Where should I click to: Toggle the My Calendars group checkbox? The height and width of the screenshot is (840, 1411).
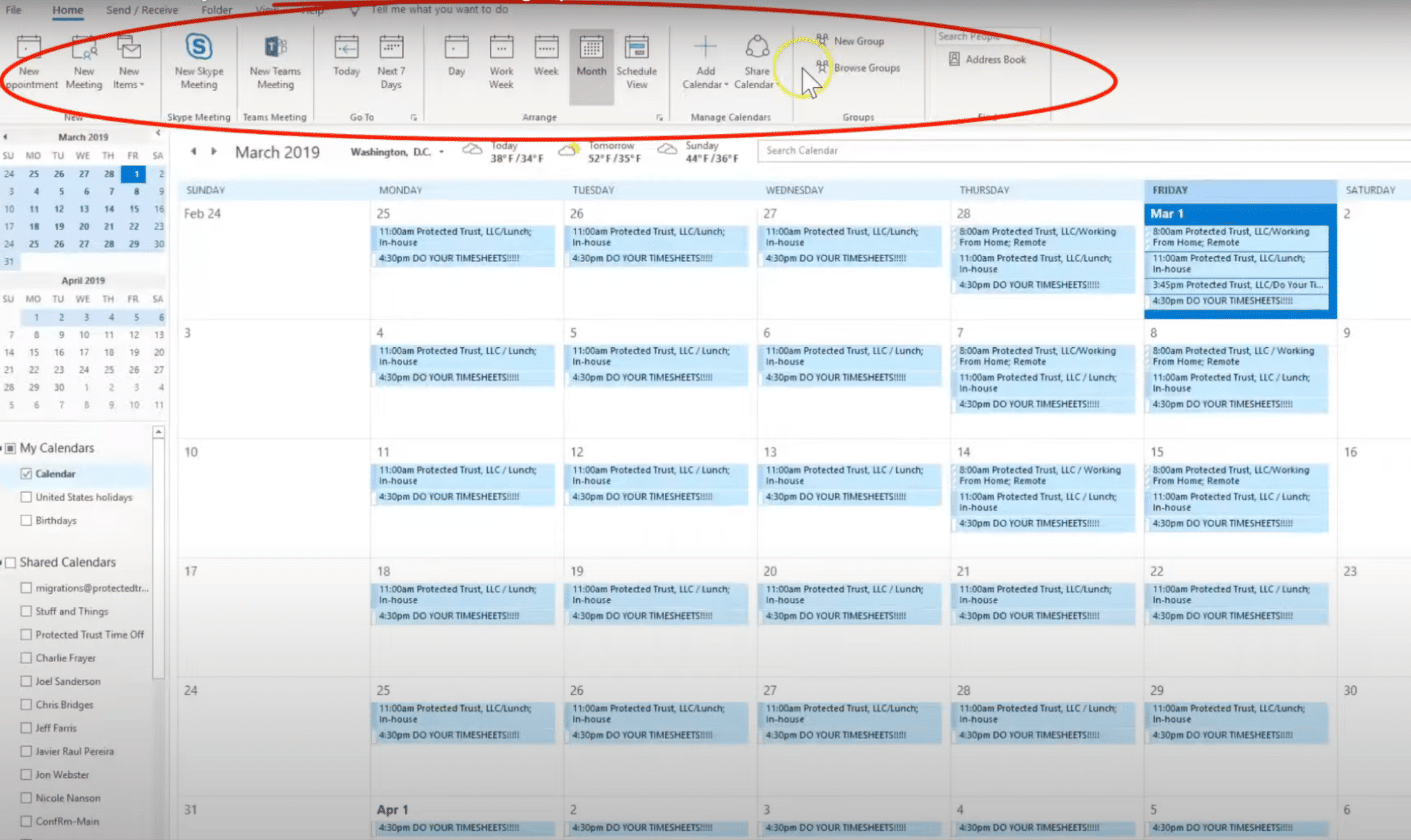11,448
